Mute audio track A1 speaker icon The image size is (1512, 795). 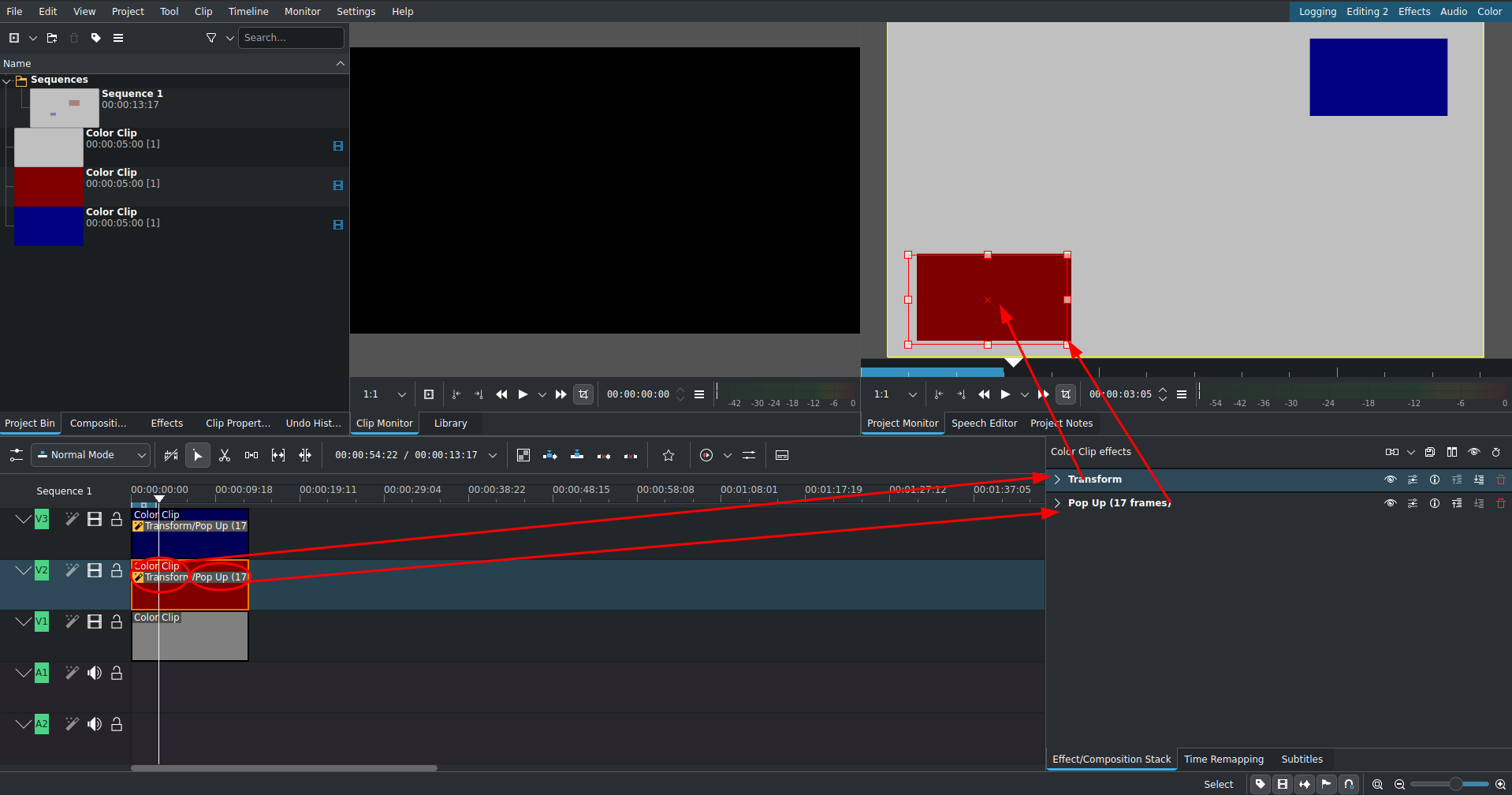click(95, 673)
